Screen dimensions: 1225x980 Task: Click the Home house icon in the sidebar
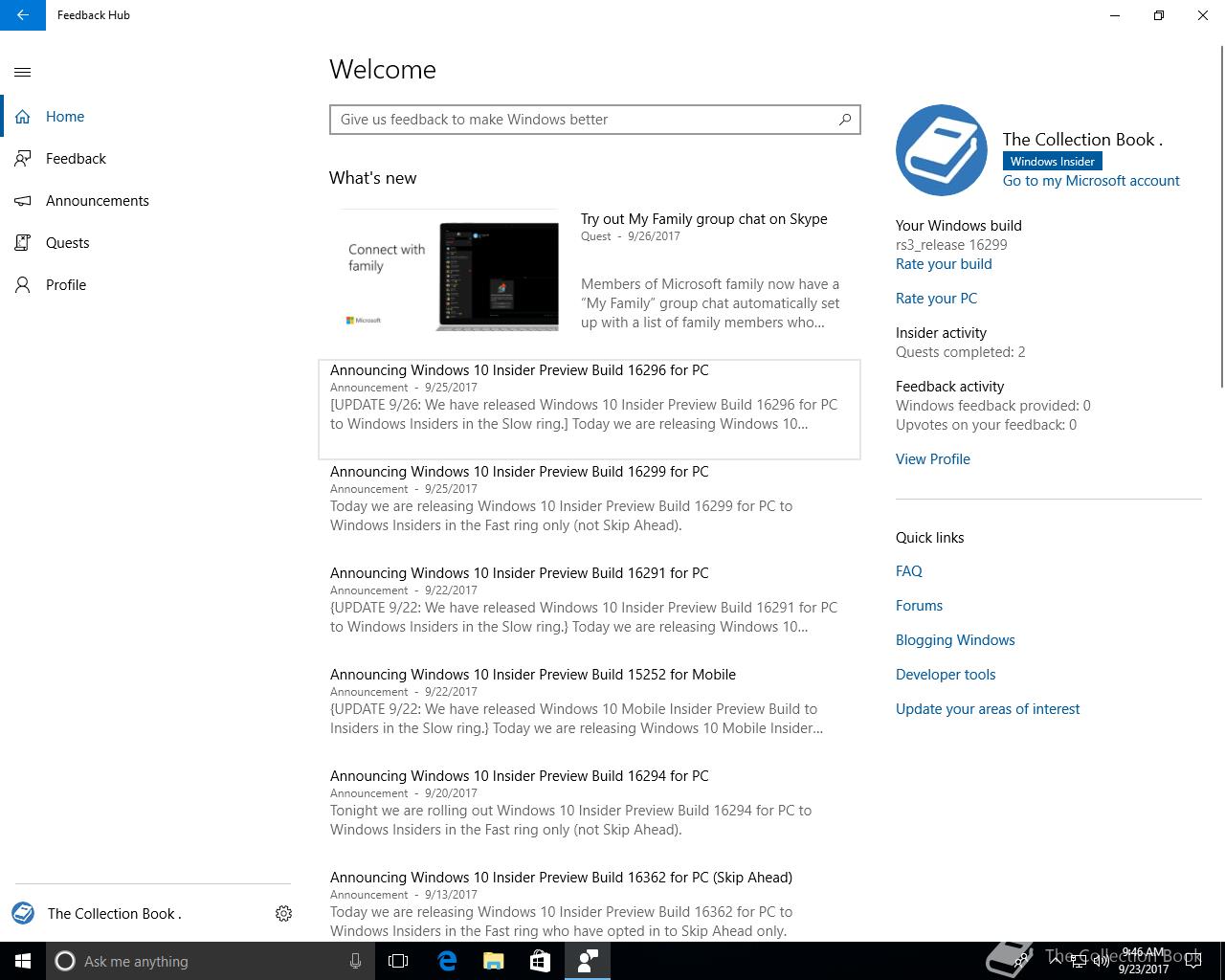(x=23, y=117)
